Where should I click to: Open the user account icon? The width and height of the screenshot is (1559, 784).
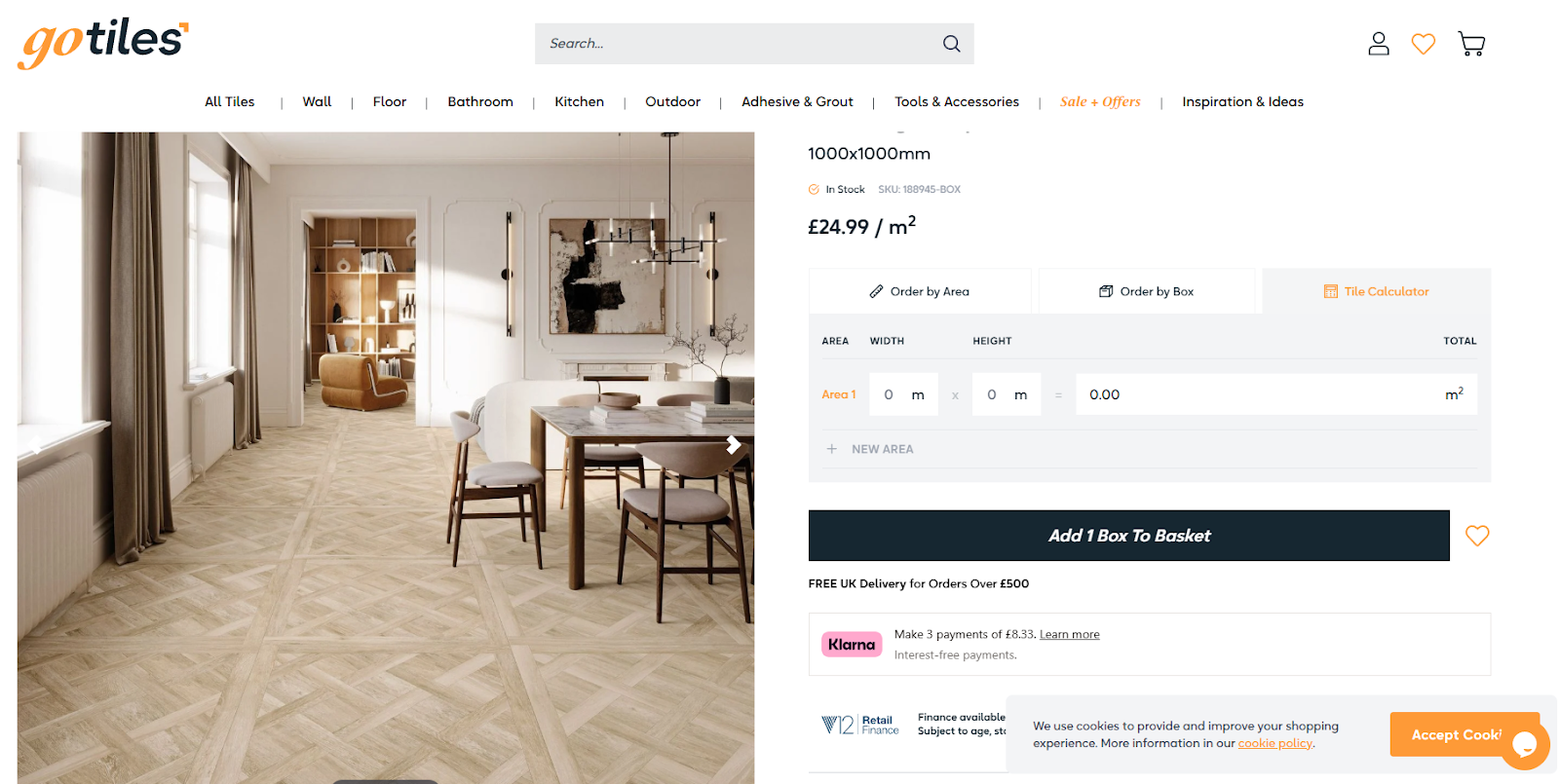coord(1378,44)
